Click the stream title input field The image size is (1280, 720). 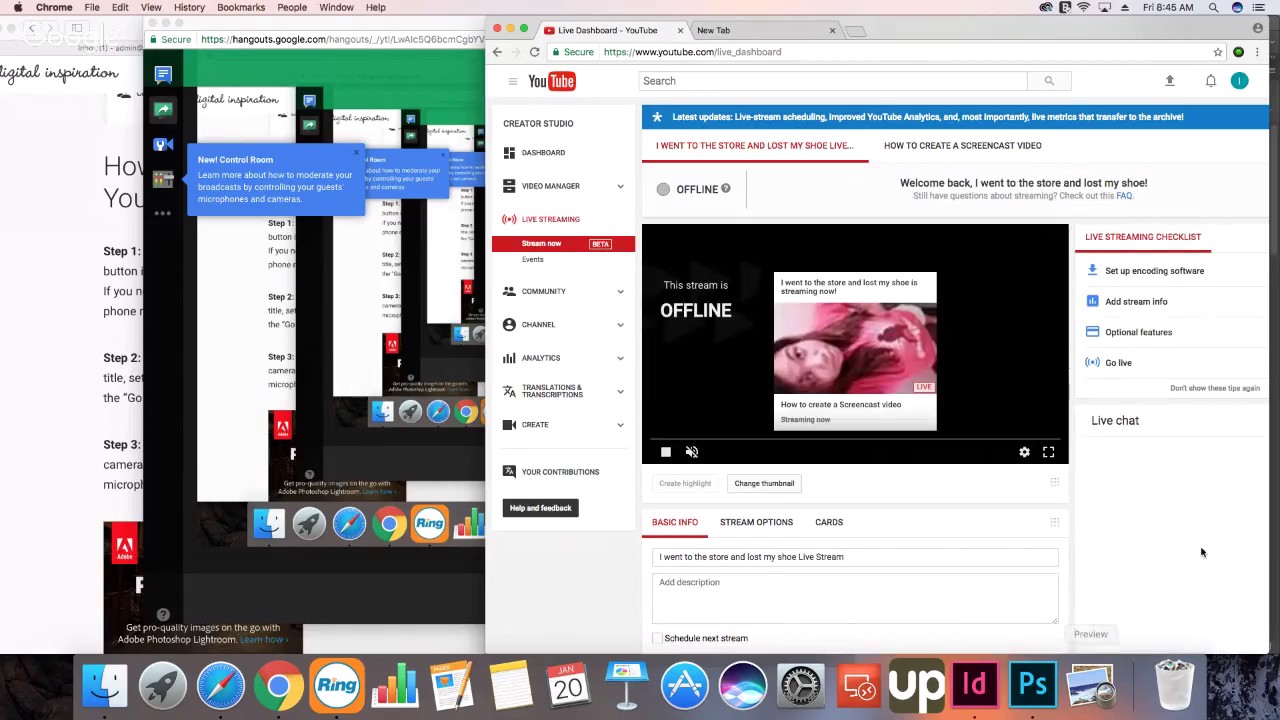855,557
